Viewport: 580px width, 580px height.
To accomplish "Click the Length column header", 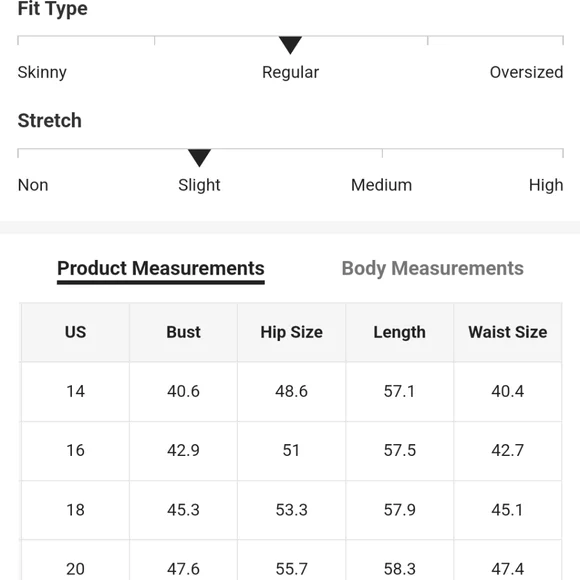I will (x=399, y=332).
